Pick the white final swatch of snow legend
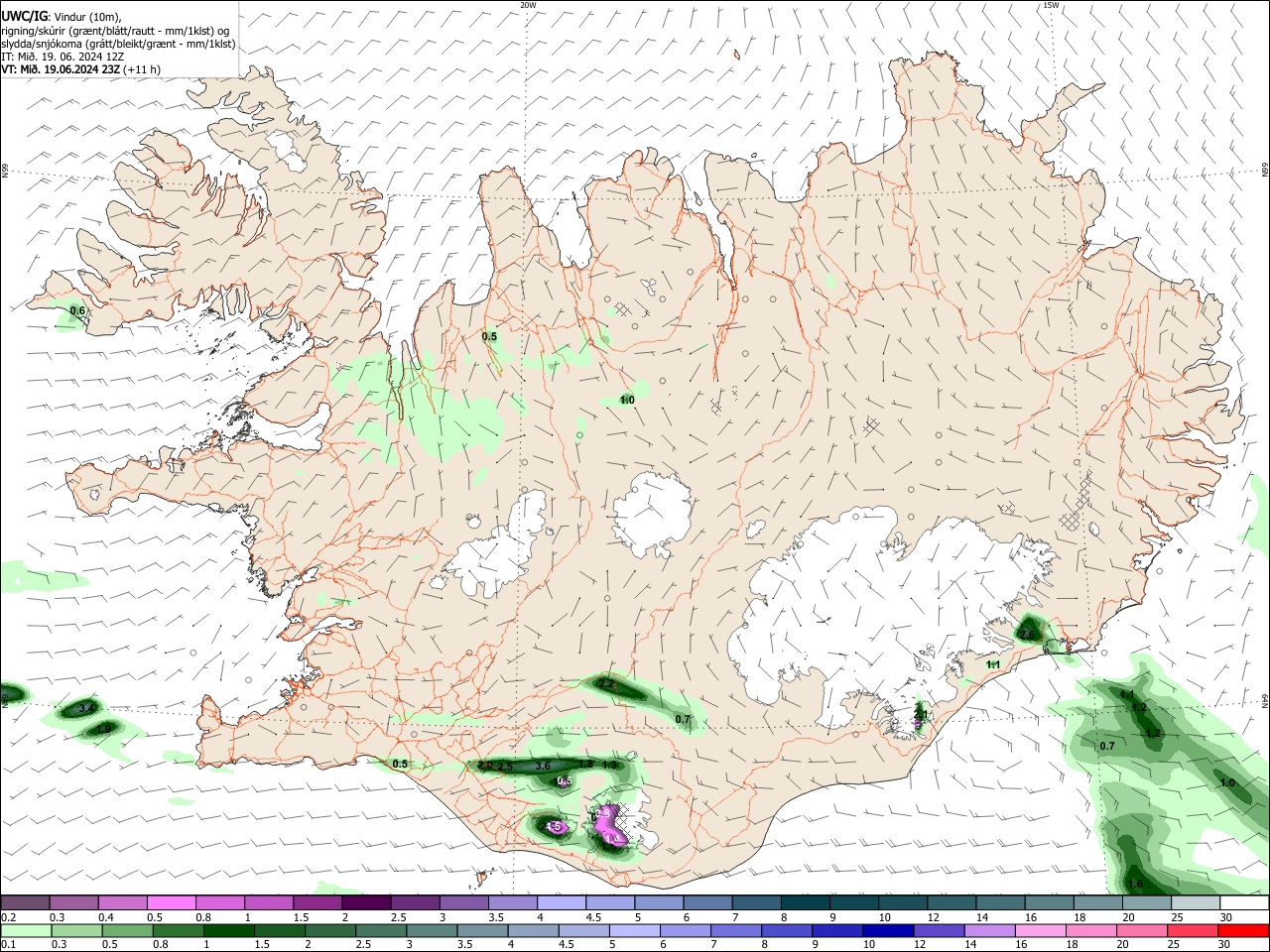Screen dimensions: 1270x952 tap(1244, 903)
